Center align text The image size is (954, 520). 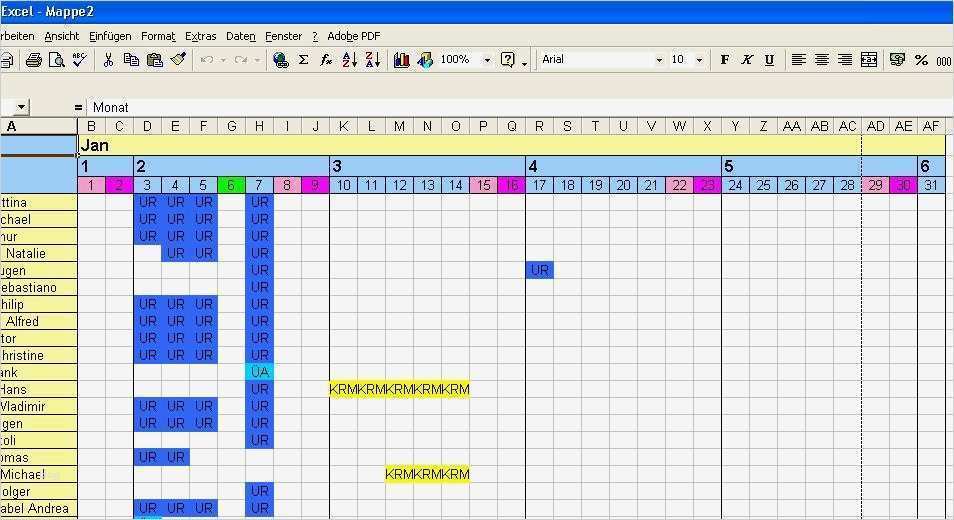pos(821,60)
